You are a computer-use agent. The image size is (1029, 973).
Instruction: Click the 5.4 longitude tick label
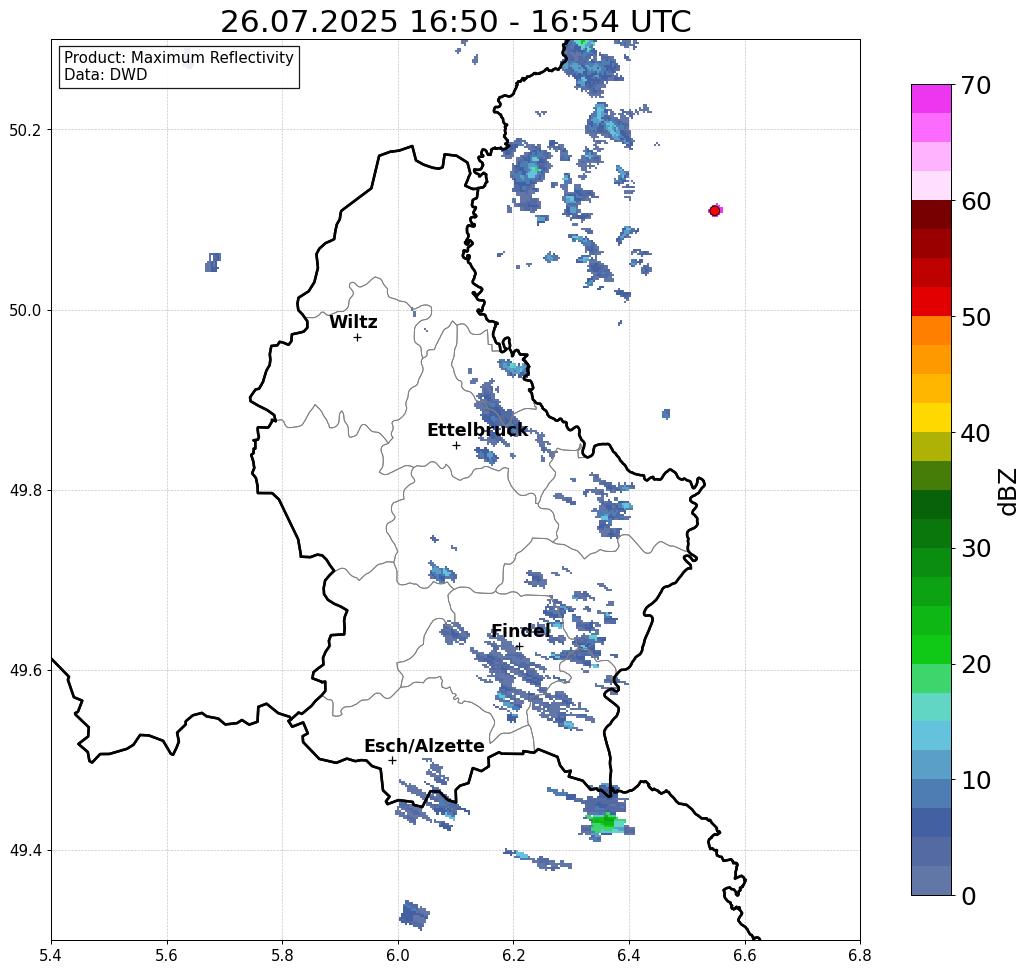(x=51, y=955)
